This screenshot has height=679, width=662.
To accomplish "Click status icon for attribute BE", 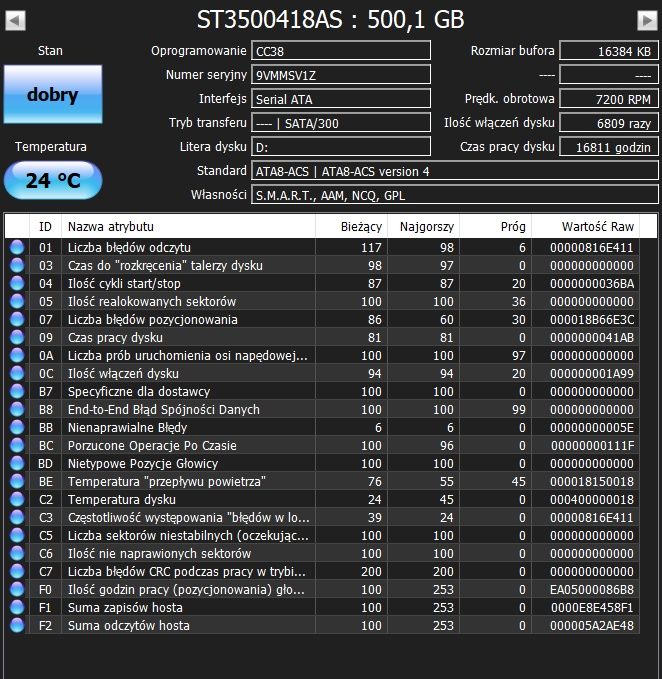I will pyautogui.click(x=17, y=481).
